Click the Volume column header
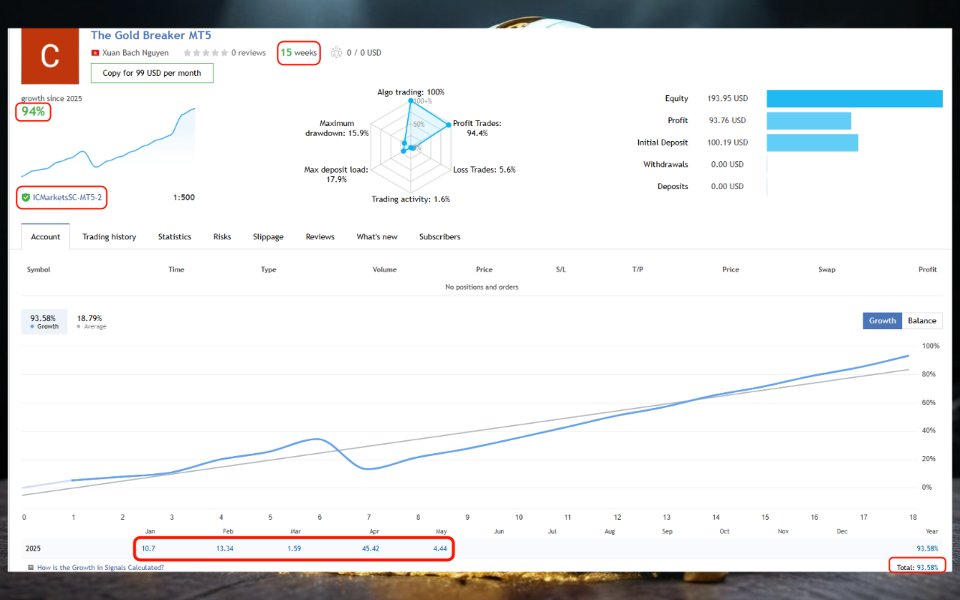Viewport: 960px width, 600px height. pyautogui.click(x=384, y=269)
